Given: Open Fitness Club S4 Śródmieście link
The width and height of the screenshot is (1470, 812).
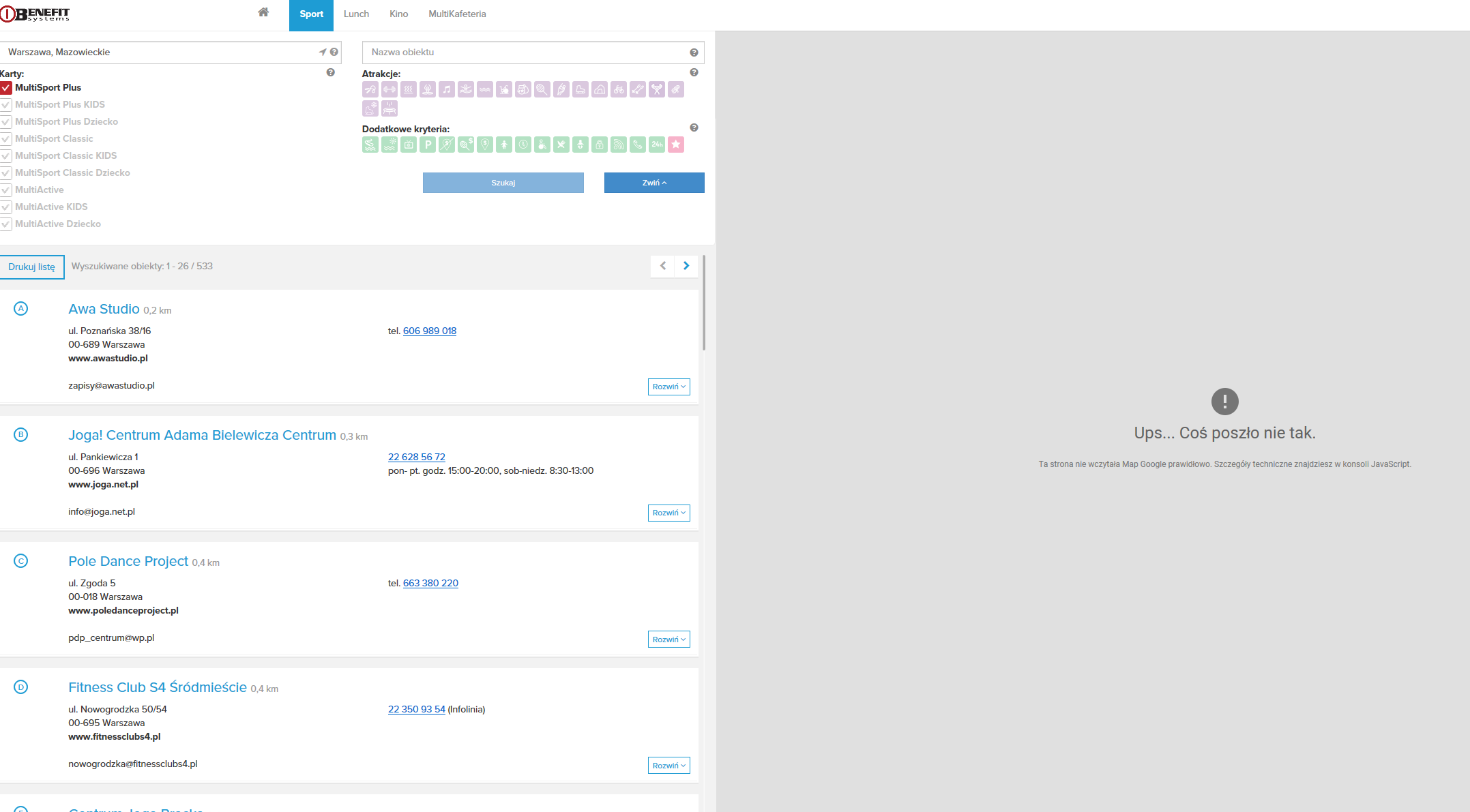Looking at the screenshot, I should pos(158,687).
